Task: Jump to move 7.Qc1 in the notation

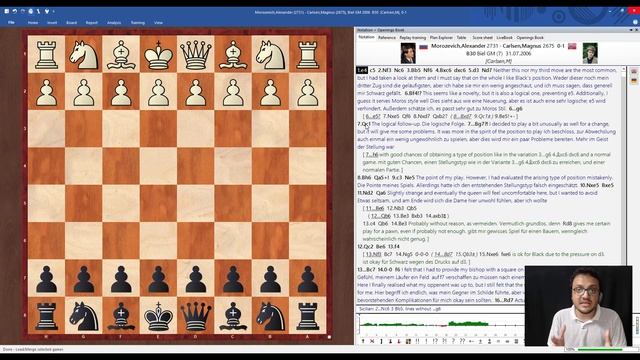Action: pyautogui.click(x=364, y=124)
